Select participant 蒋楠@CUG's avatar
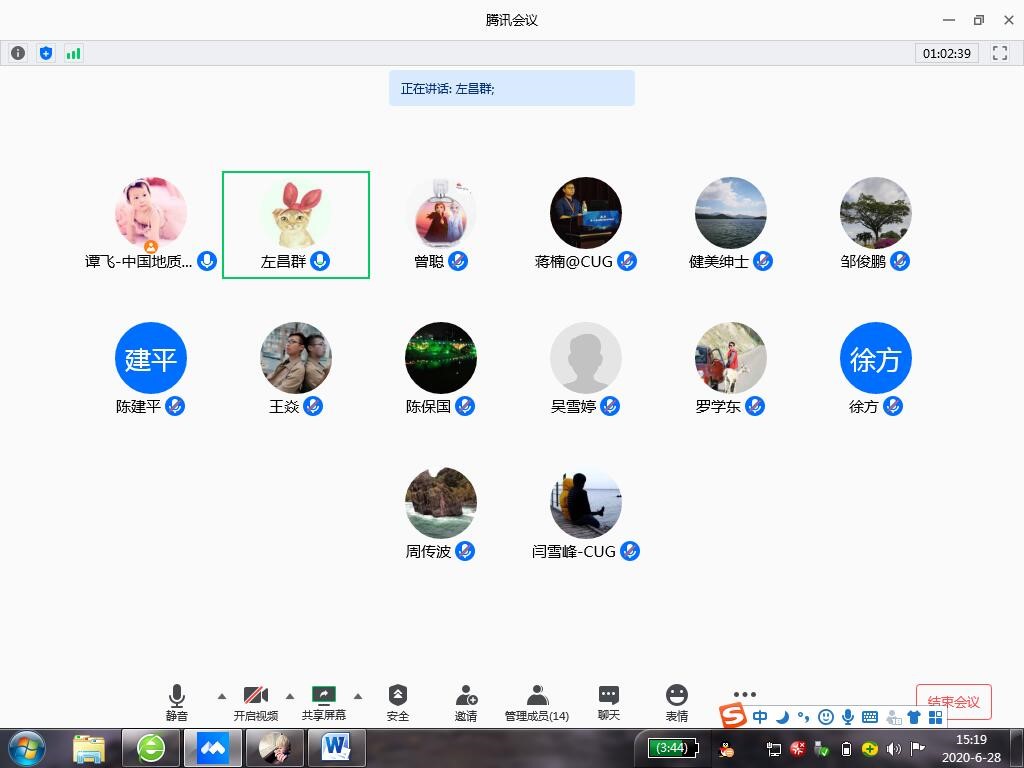Screen dimensions: 1024x768 coord(585,213)
